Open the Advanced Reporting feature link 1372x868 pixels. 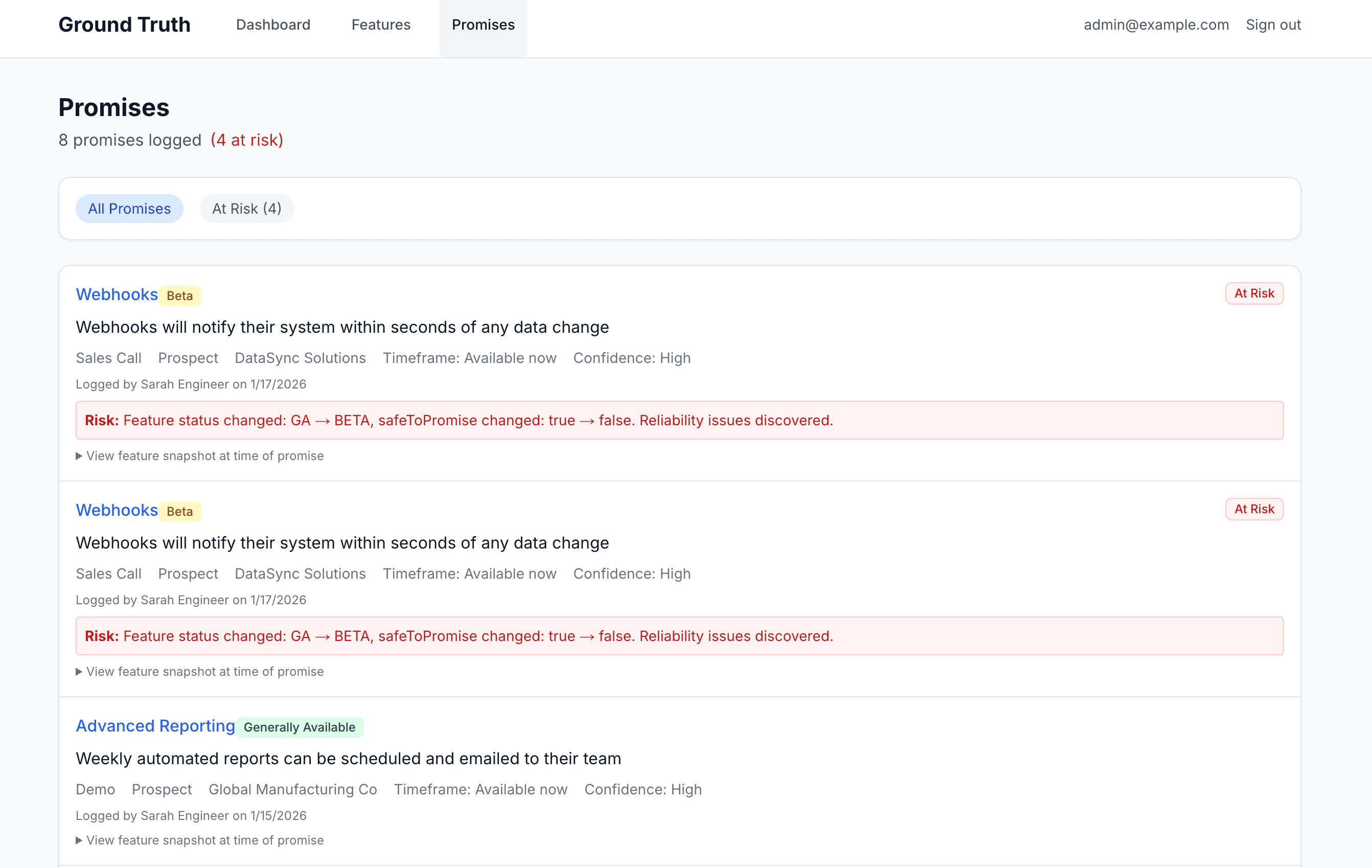click(155, 725)
